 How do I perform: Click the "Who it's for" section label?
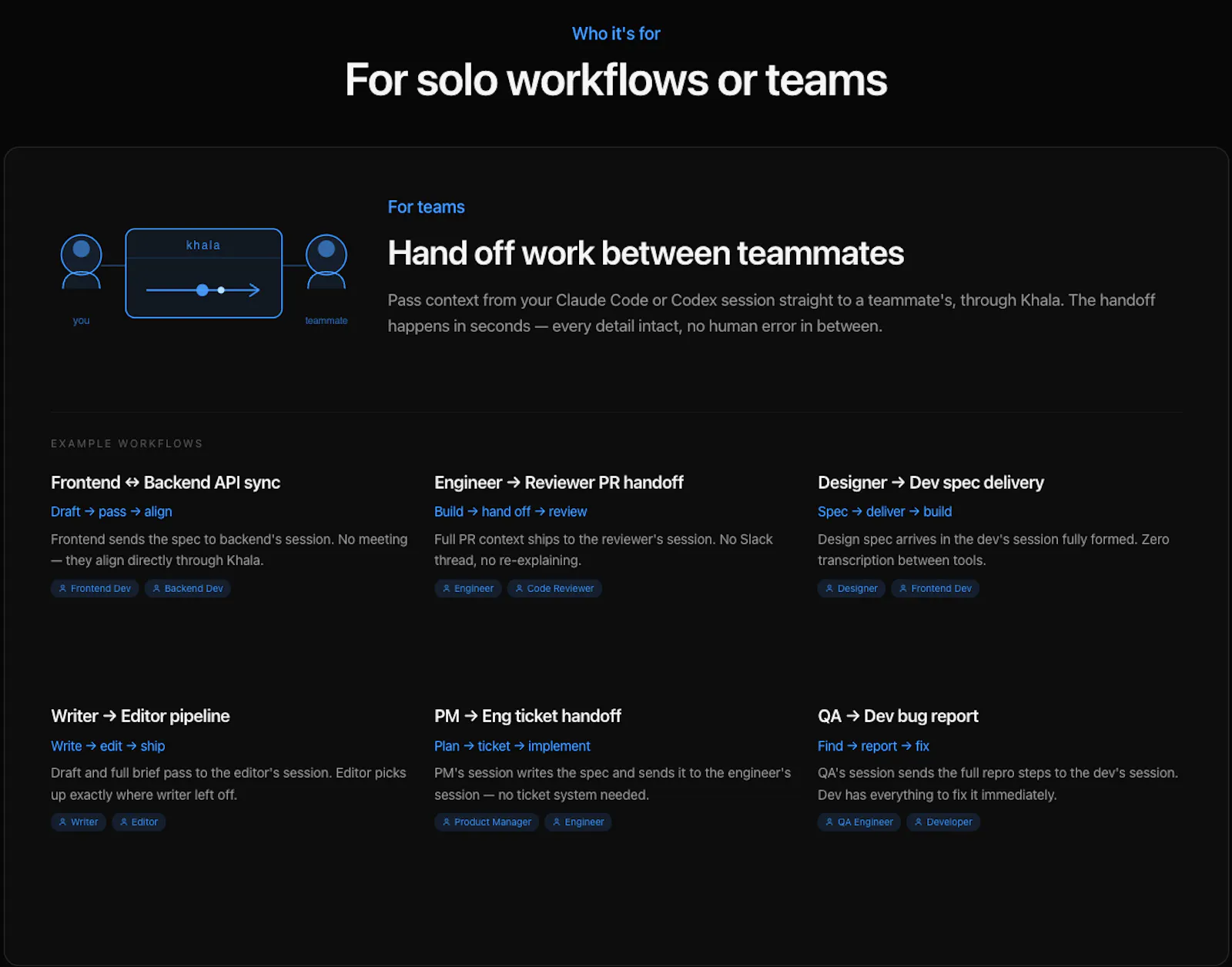click(616, 34)
